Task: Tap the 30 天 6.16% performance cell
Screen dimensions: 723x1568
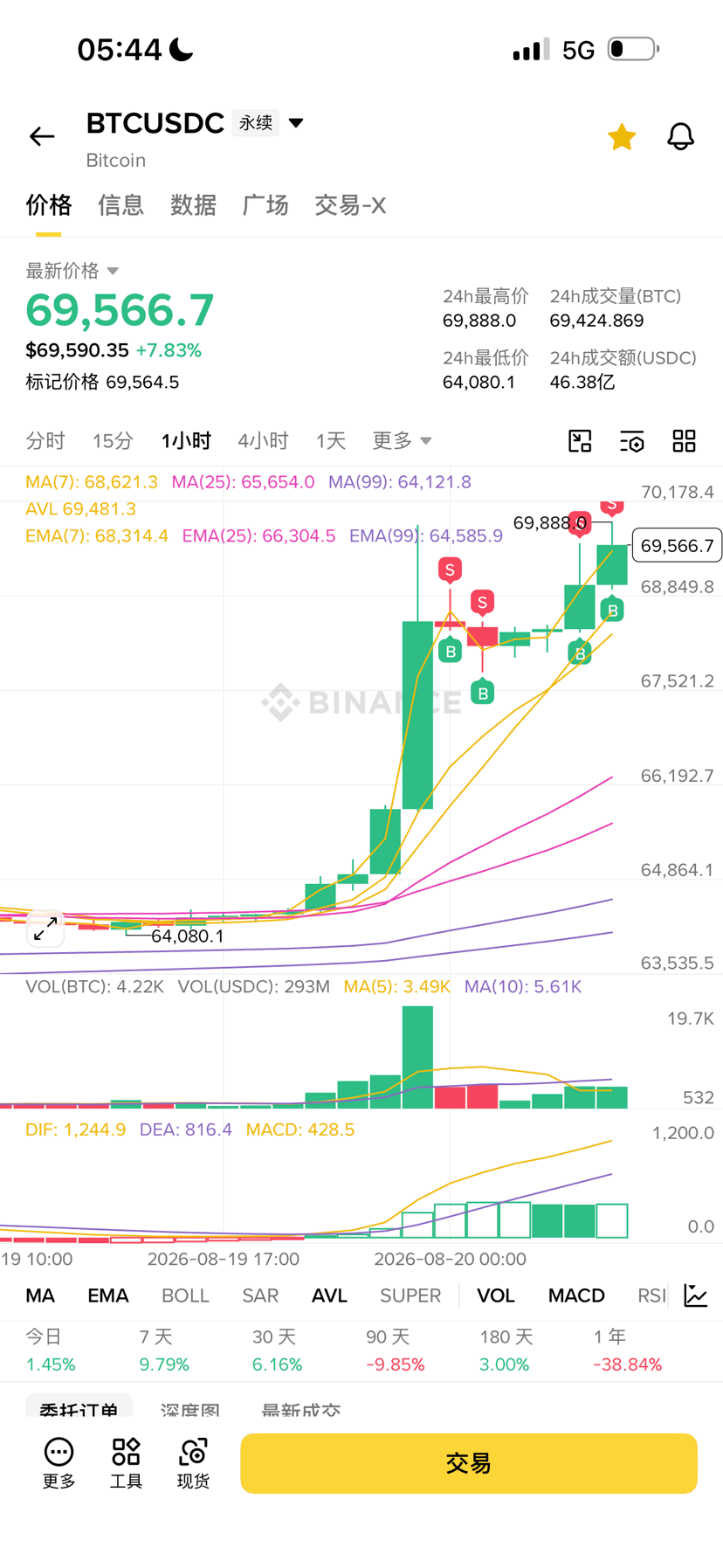Action: pyautogui.click(x=277, y=1350)
